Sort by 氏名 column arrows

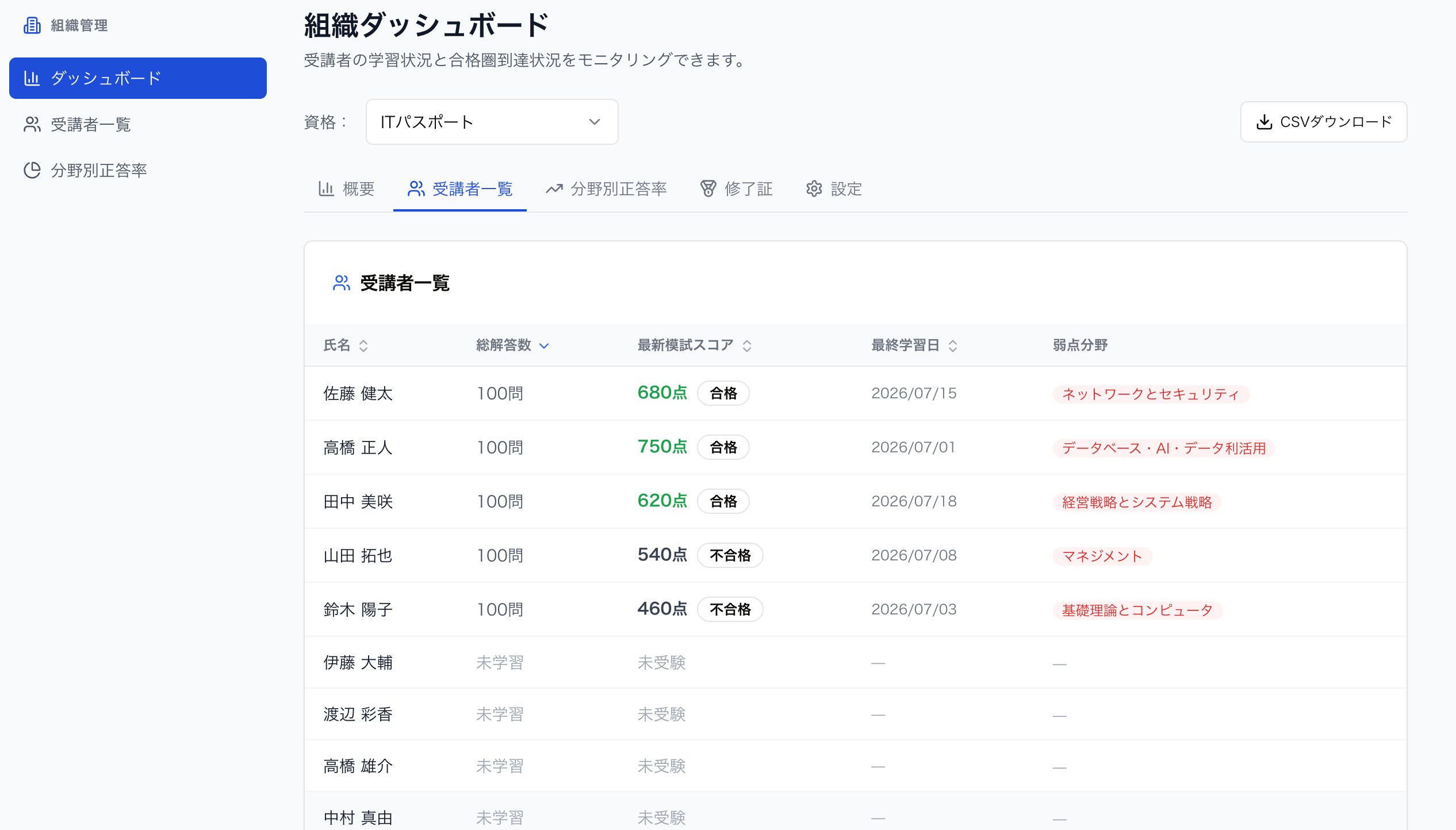[x=363, y=345]
